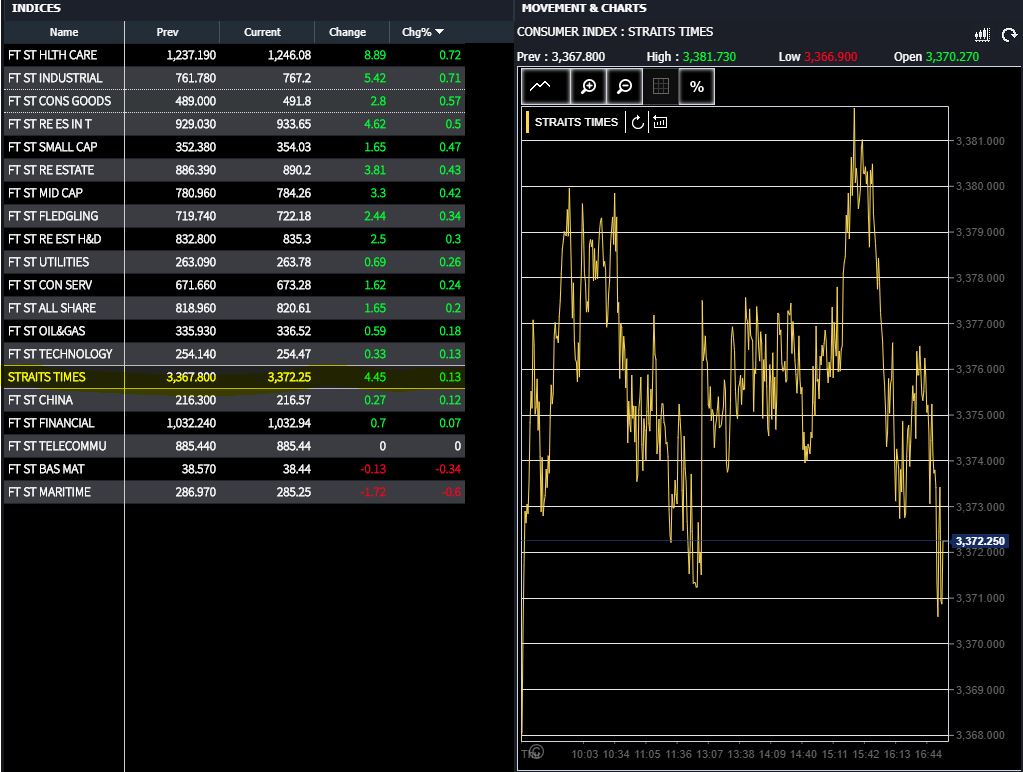Image resolution: width=1023 pixels, height=772 pixels.
Task: Switch chart to percentage view
Action: tap(697, 87)
